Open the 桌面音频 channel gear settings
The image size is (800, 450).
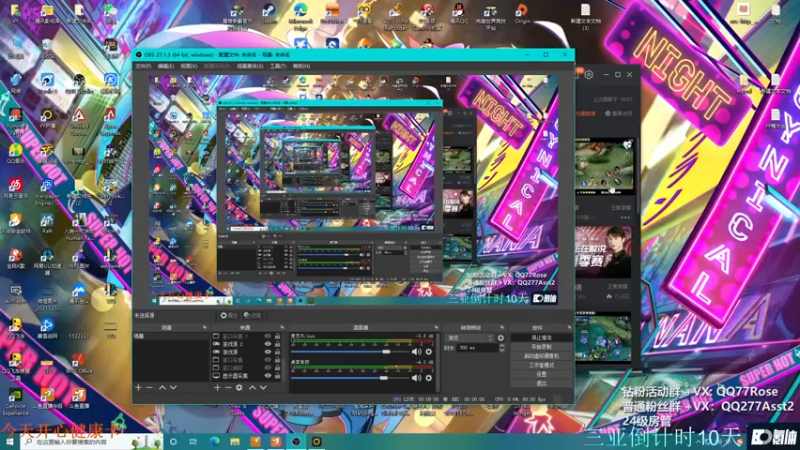pyautogui.click(x=429, y=378)
